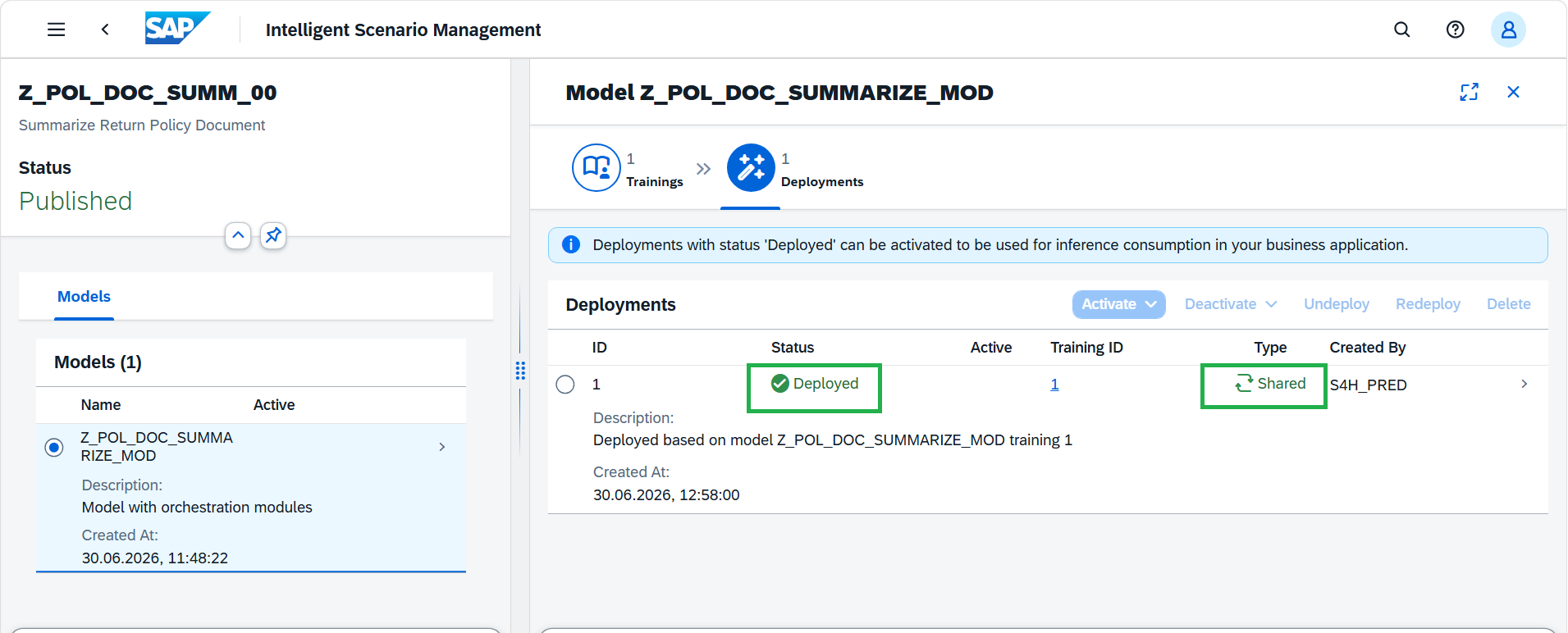The image size is (1568, 633).
Task: Click the Shared type icon
Action: [x=1244, y=383]
